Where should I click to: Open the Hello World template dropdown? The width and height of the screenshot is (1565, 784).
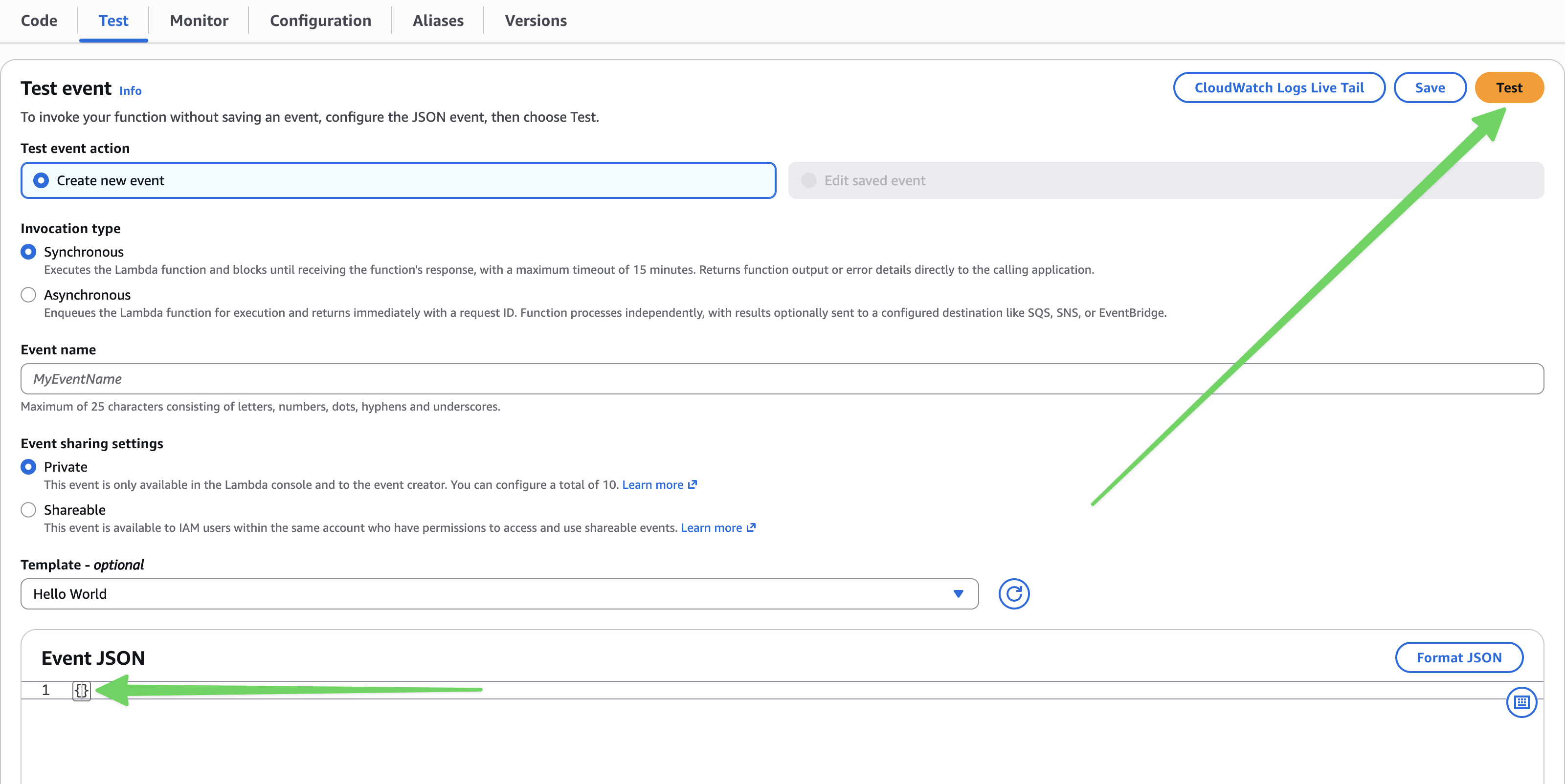click(499, 593)
